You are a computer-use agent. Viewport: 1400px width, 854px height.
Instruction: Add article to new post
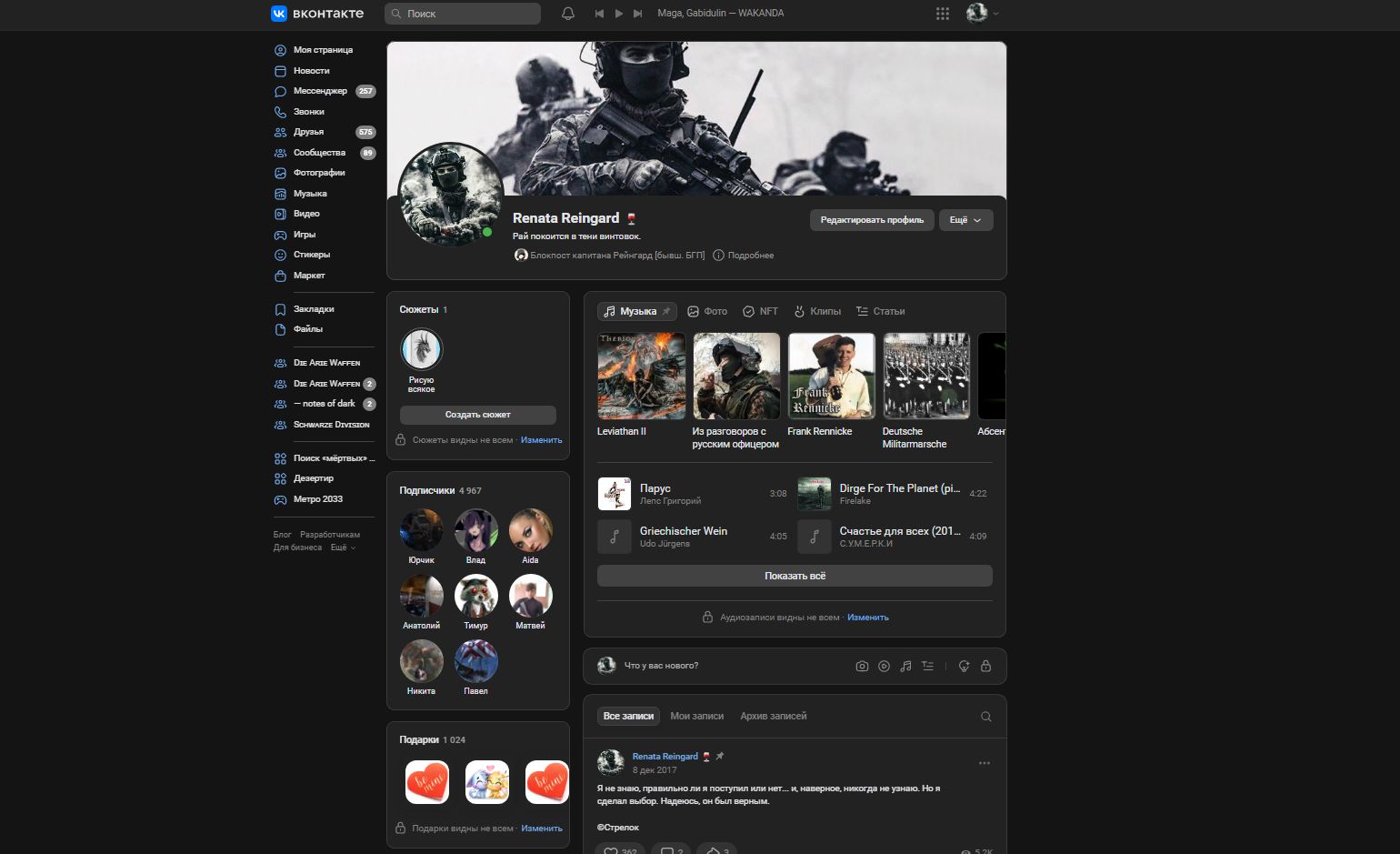(x=927, y=666)
